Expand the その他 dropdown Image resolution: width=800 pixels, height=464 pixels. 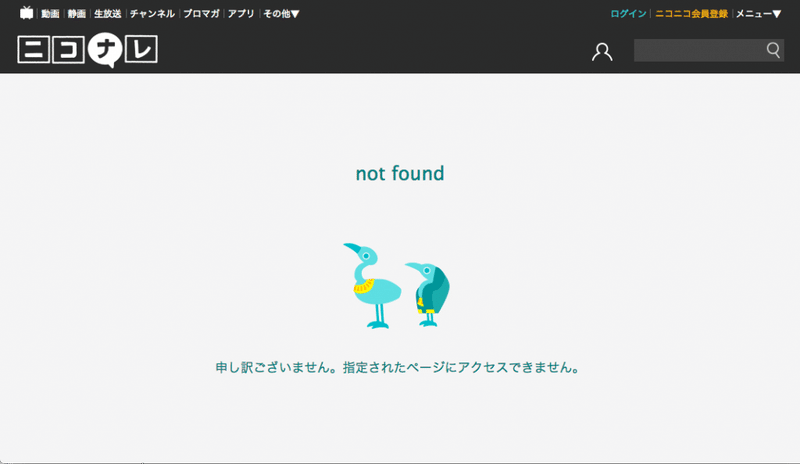click(281, 14)
